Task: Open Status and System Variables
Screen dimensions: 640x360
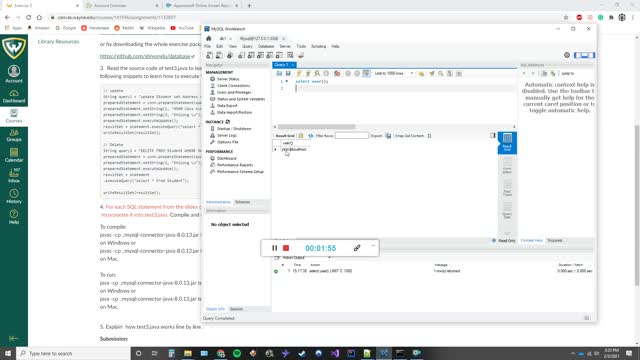Action: point(241,99)
